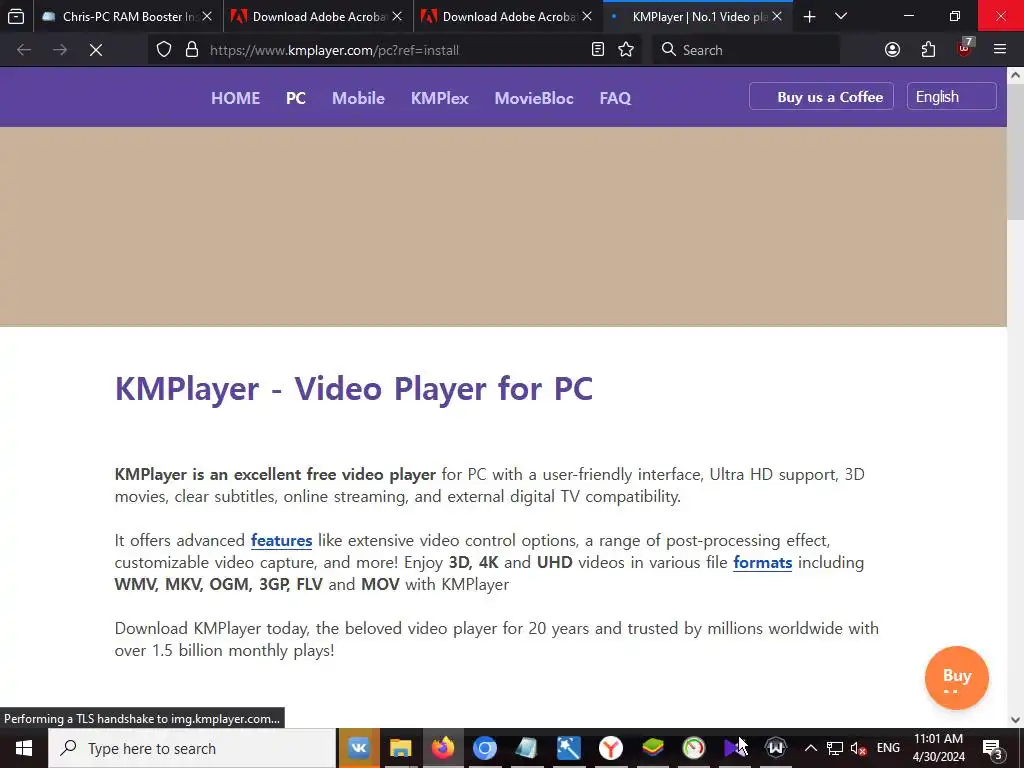Click the KMPlayer - Video Player for PC heading
The width and height of the screenshot is (1024, 768).
(x=354, y=389)
